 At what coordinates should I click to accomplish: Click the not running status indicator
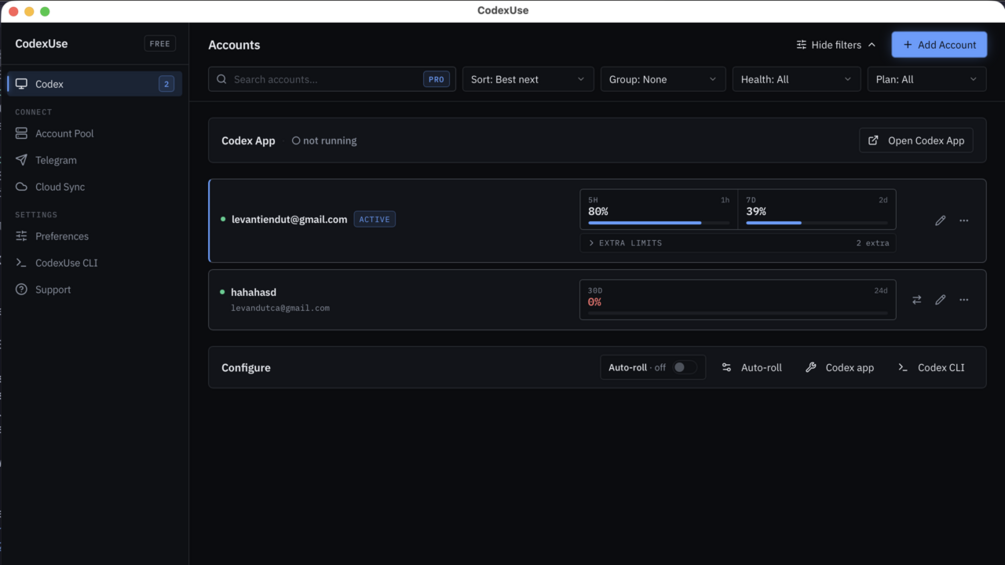[324, 140]
